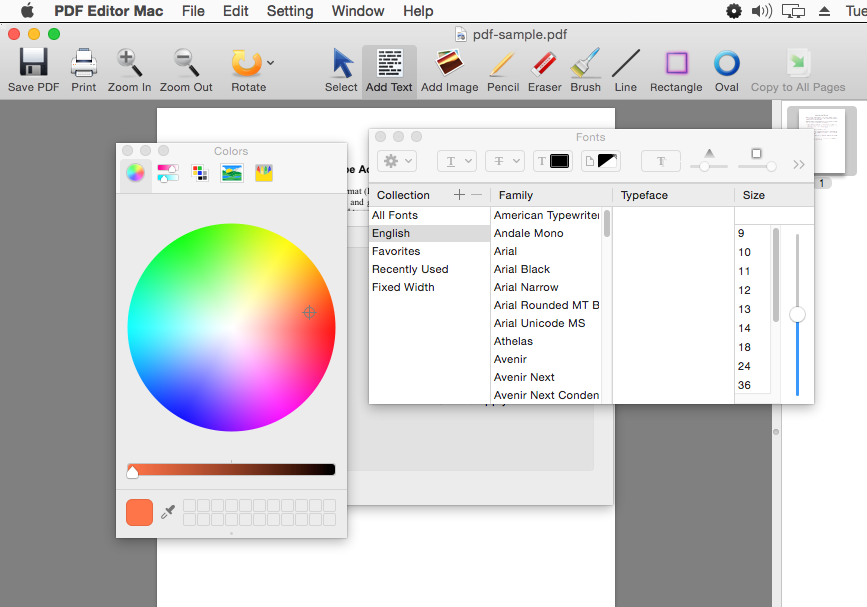Click the Save PDF toolbar icon
Viewport: 867px width, 607px height.
33,62
